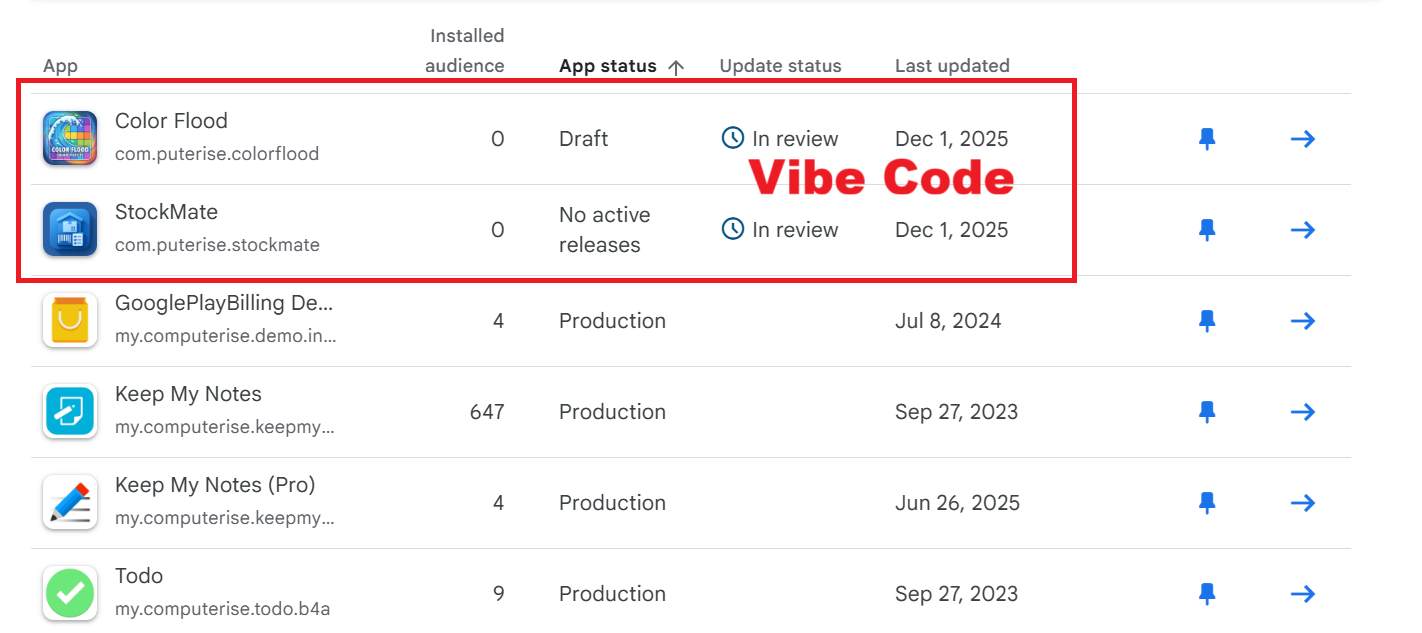This screenshot has height=633, width=1422.
Task: Click the Installed audience column header
Action: [465, 51]
